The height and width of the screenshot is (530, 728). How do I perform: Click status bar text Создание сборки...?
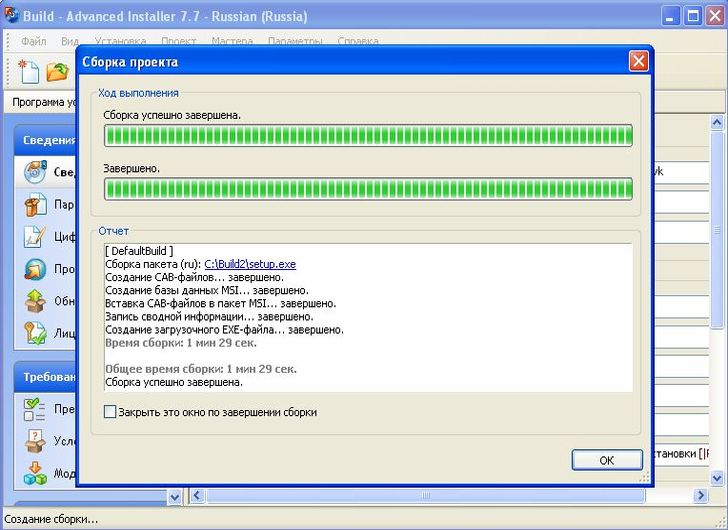pyautogui.click(x=51, y=519)
